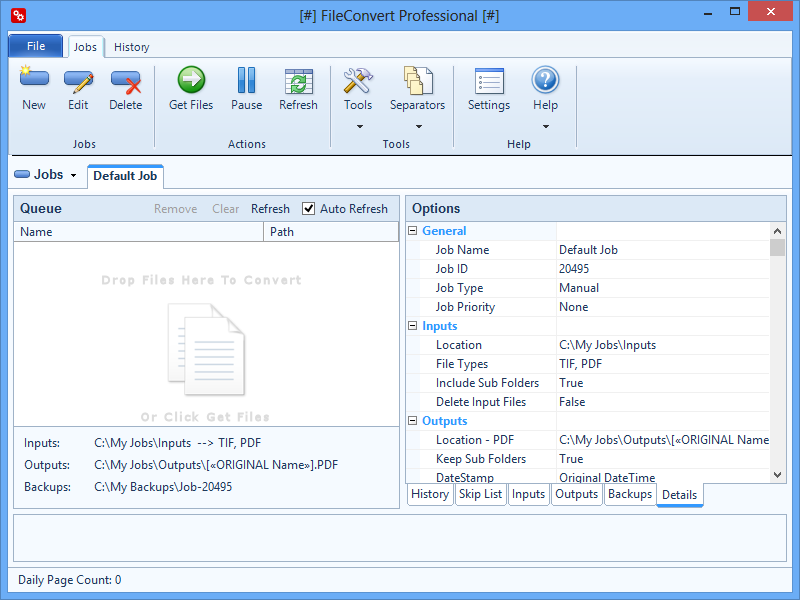Click Clear in the Queue header

point(226,209)
